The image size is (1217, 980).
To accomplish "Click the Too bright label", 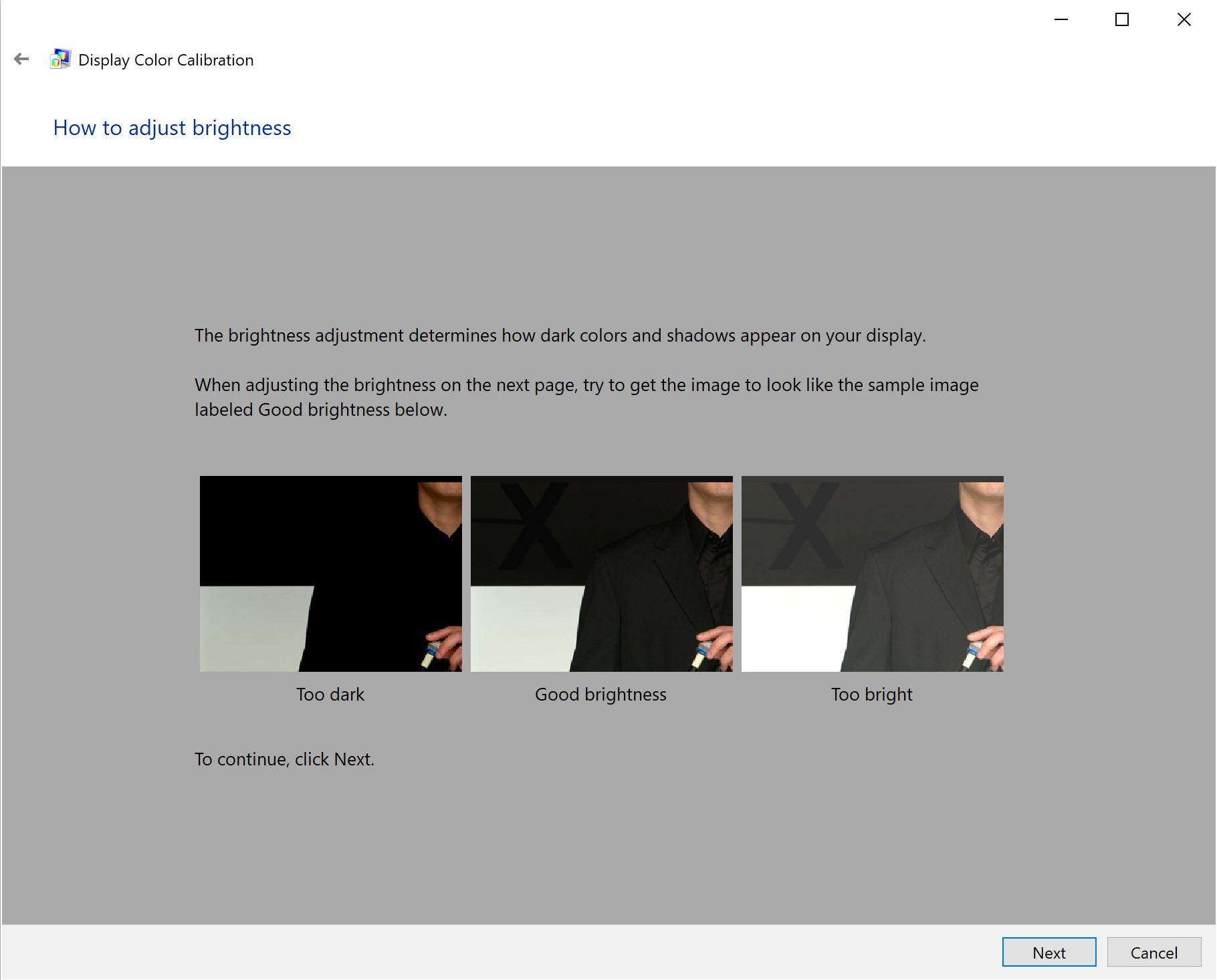I will pos(871,694).
